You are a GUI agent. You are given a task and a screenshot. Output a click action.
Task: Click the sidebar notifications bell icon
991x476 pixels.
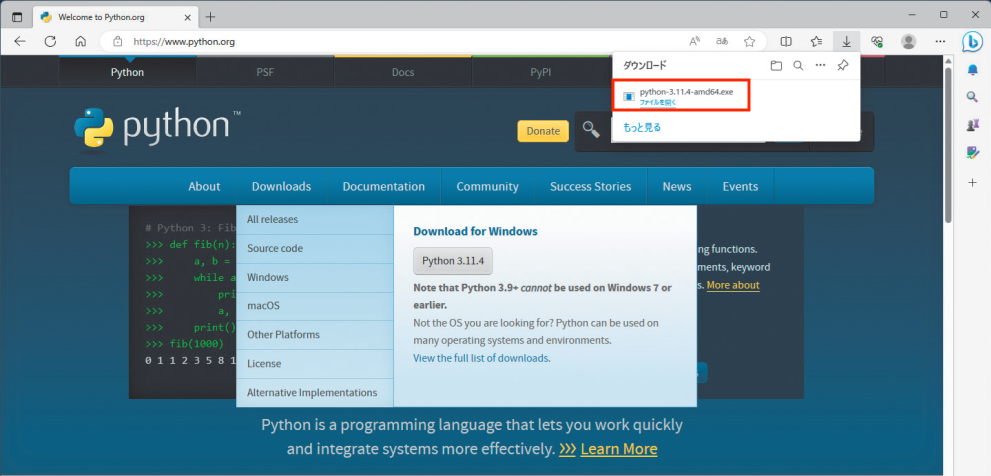pos(973,70)
